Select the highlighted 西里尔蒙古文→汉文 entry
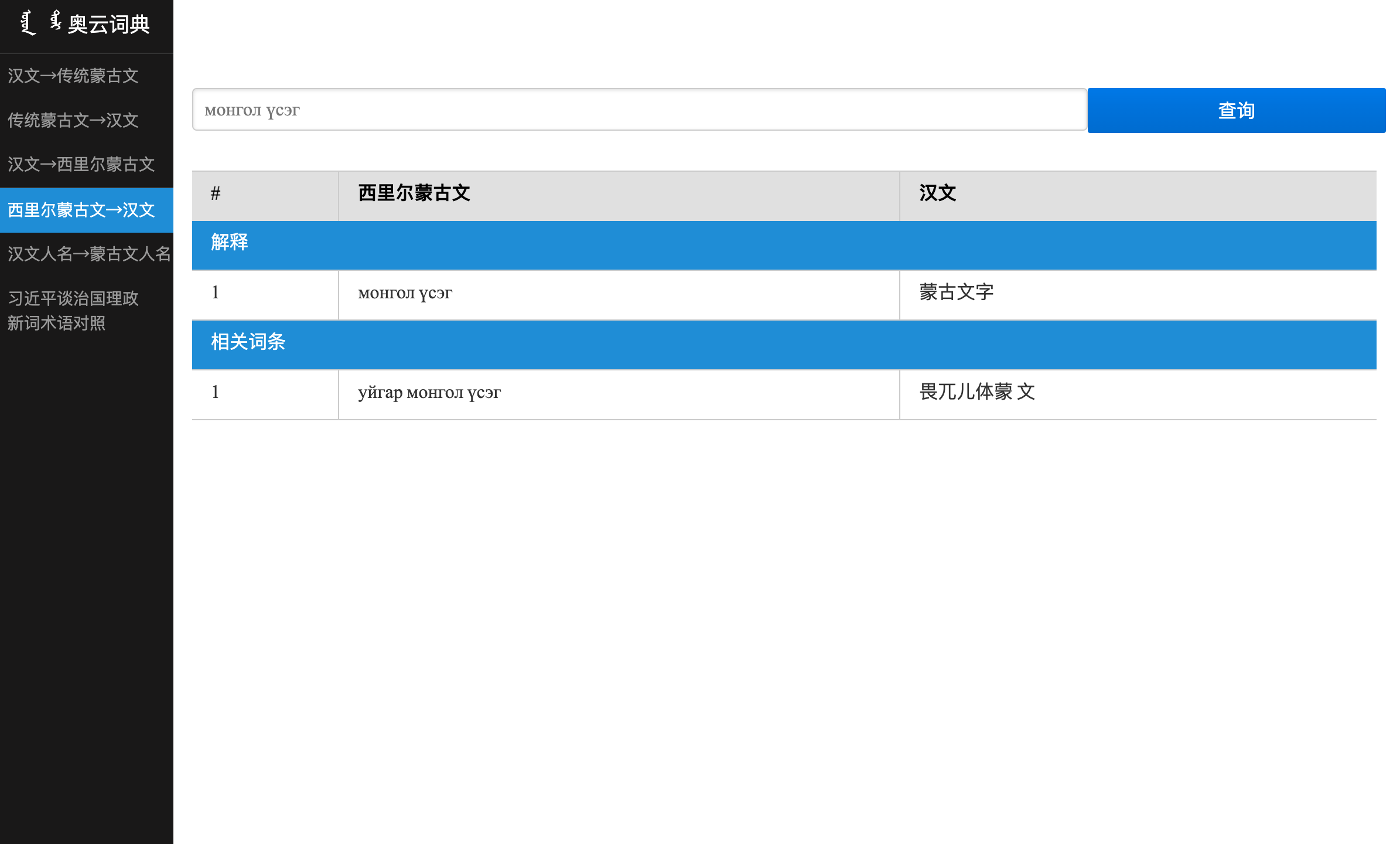This screenshot has height=844, width=1400. (x=80, y=210)
